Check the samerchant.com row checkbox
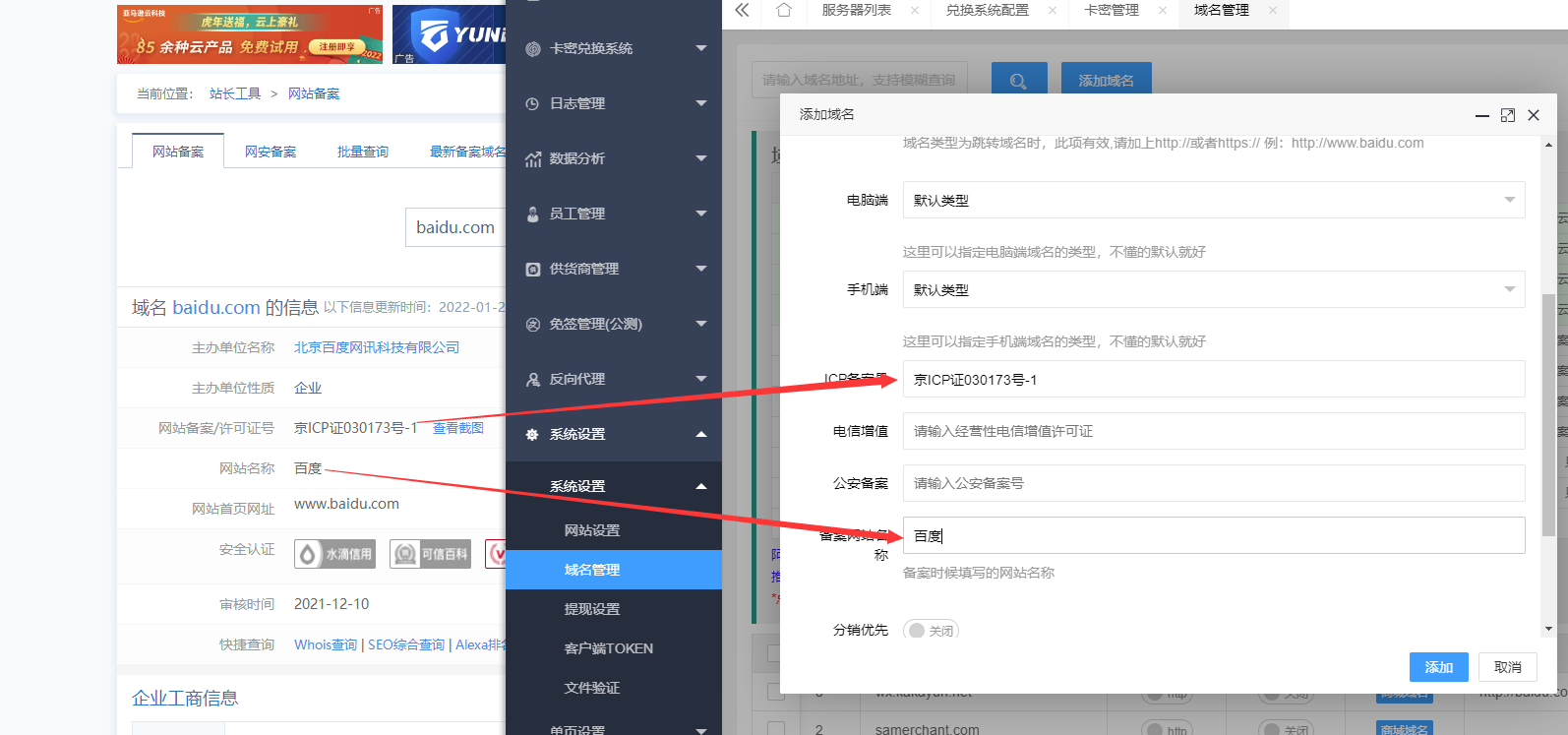 click(x=776, y=729)
